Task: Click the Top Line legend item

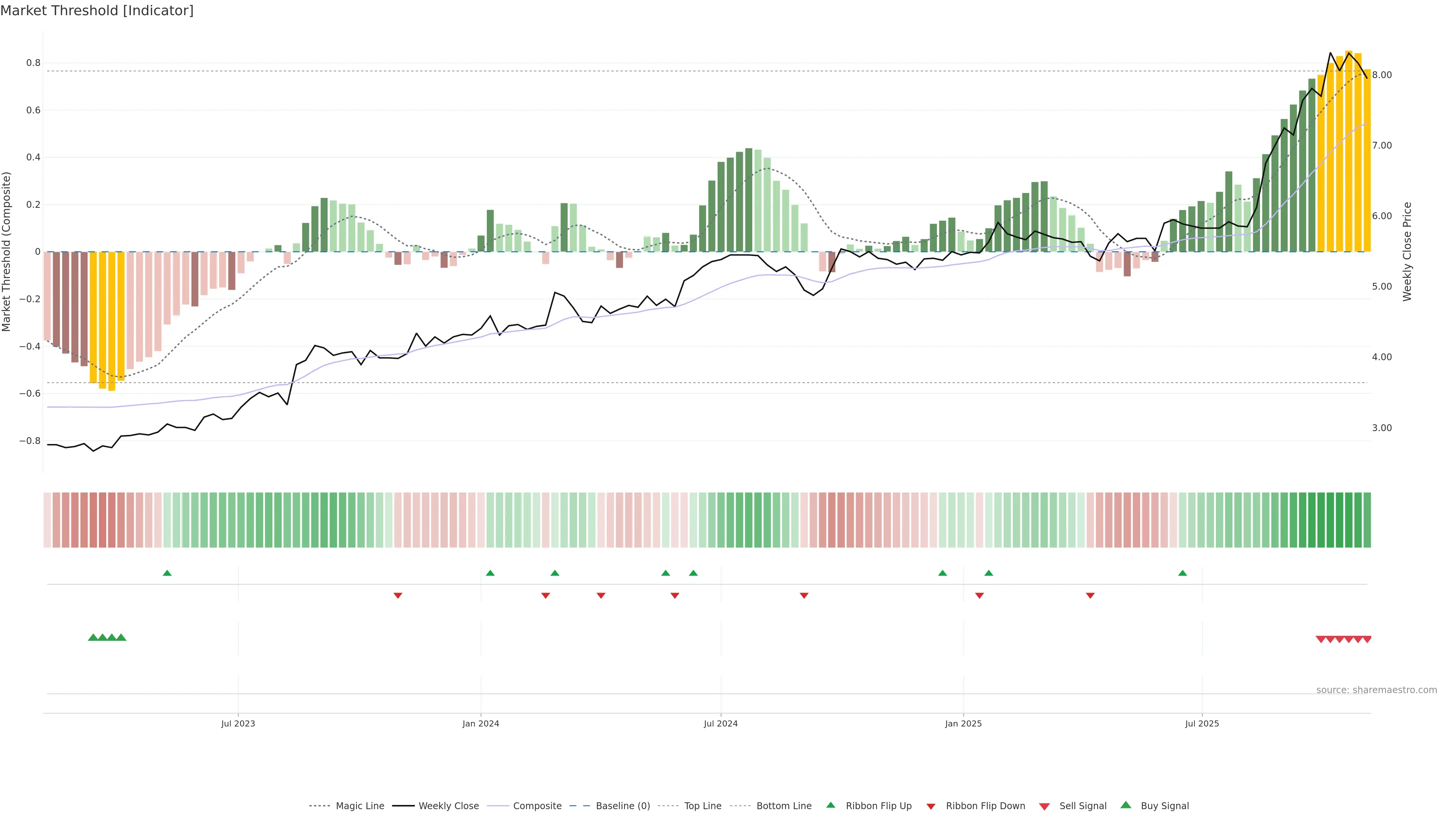Action: pyautogui.click(x=703, y=806)
